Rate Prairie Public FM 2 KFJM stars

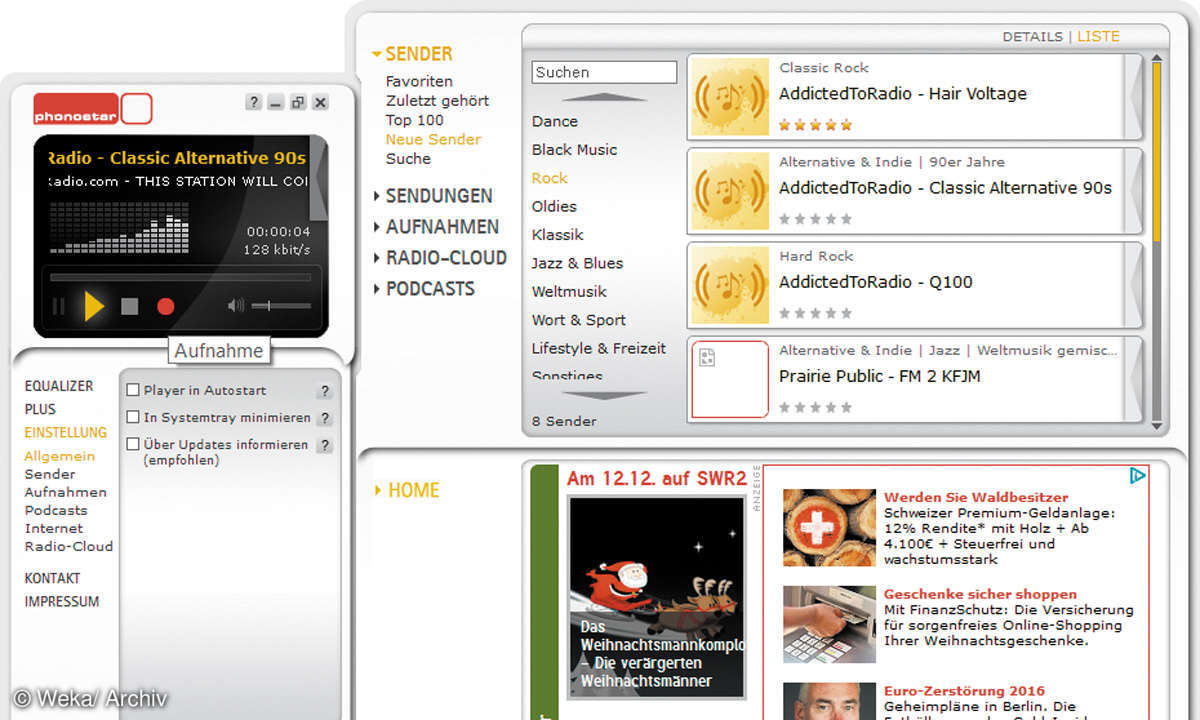815,407
